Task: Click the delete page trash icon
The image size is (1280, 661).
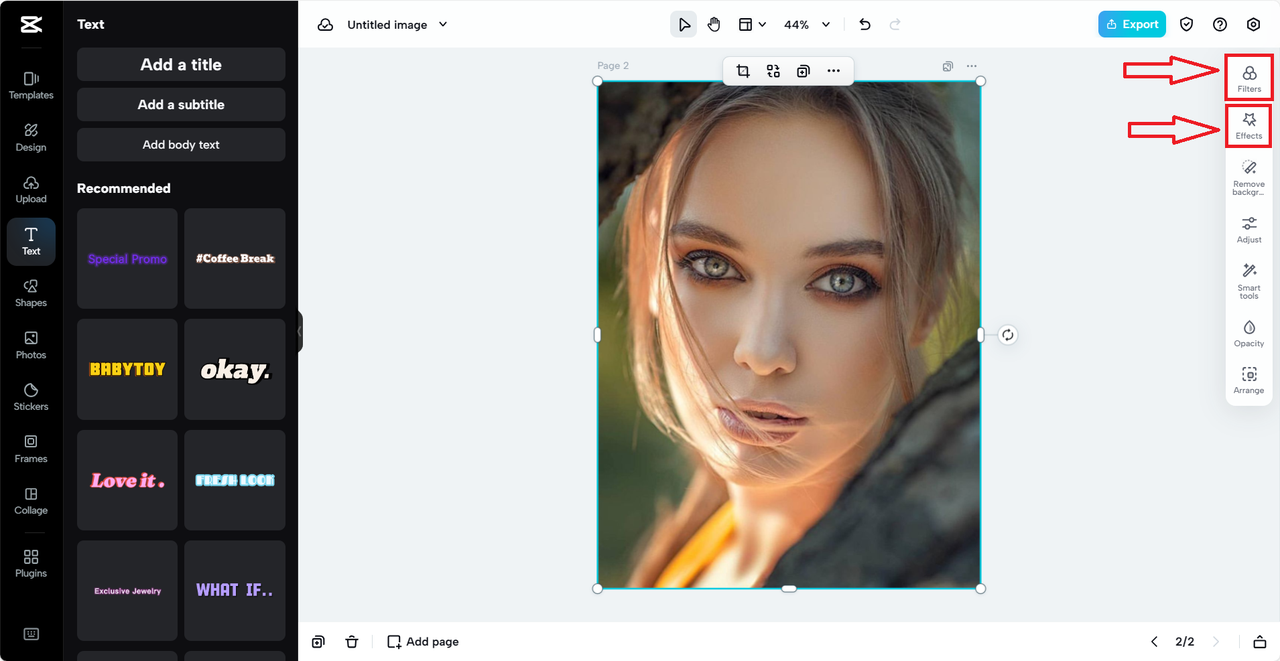Action: pyautogui.click(x=352, y=642)
